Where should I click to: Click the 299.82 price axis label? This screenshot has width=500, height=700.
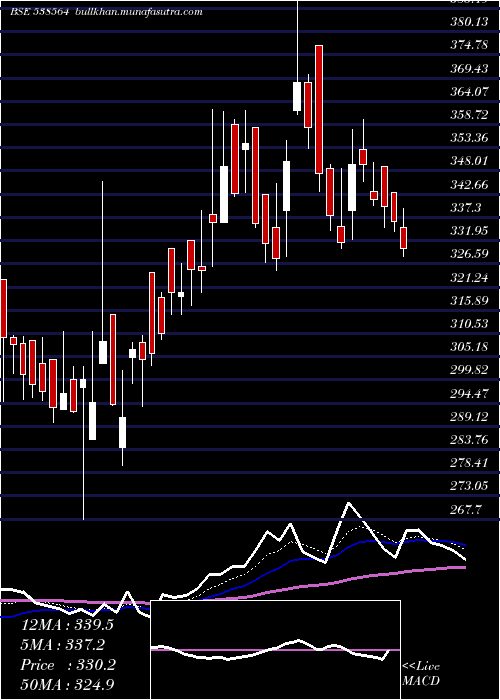tap(469, 370)
